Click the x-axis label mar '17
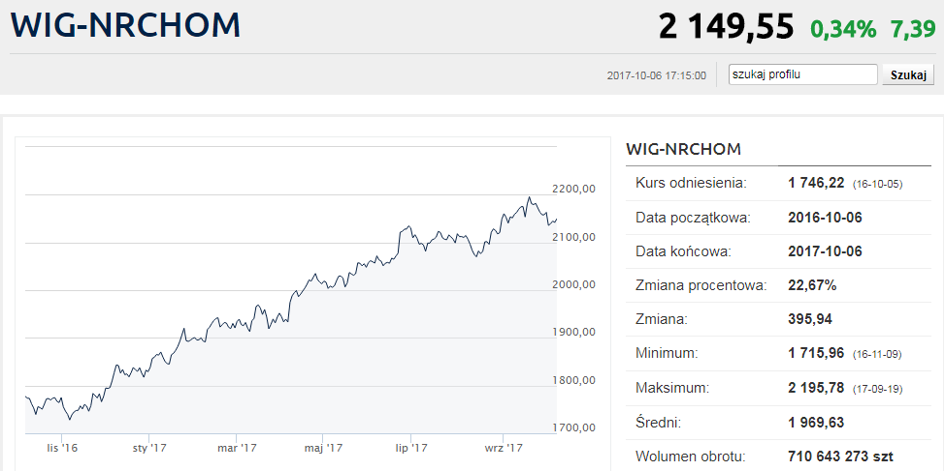Viewport: 945px width, 471px height. [237, 448]
